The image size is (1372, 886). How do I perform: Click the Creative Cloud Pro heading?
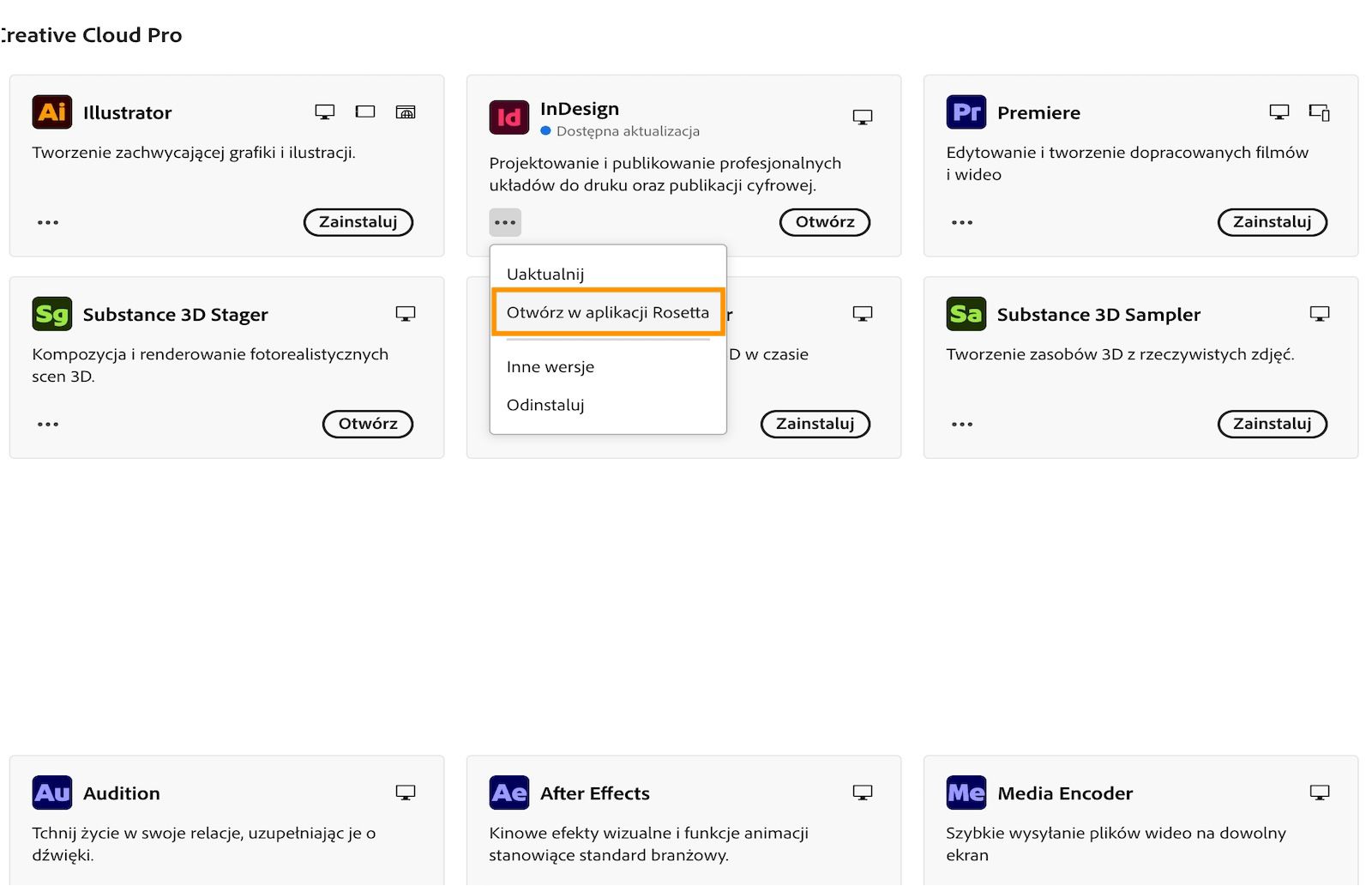pyautogui.click(x=91, y=35)
